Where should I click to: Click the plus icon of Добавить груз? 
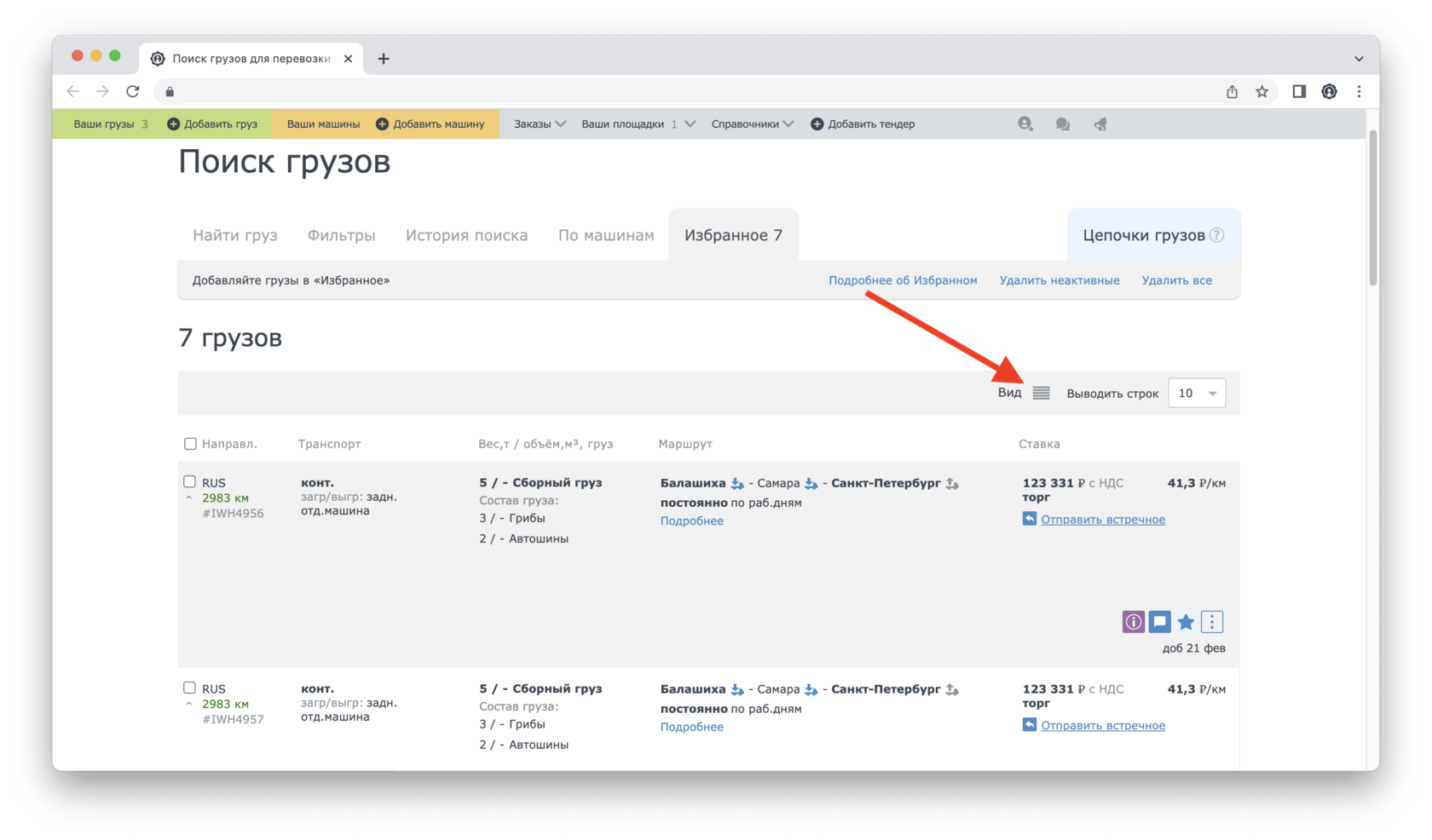point(173,124)
